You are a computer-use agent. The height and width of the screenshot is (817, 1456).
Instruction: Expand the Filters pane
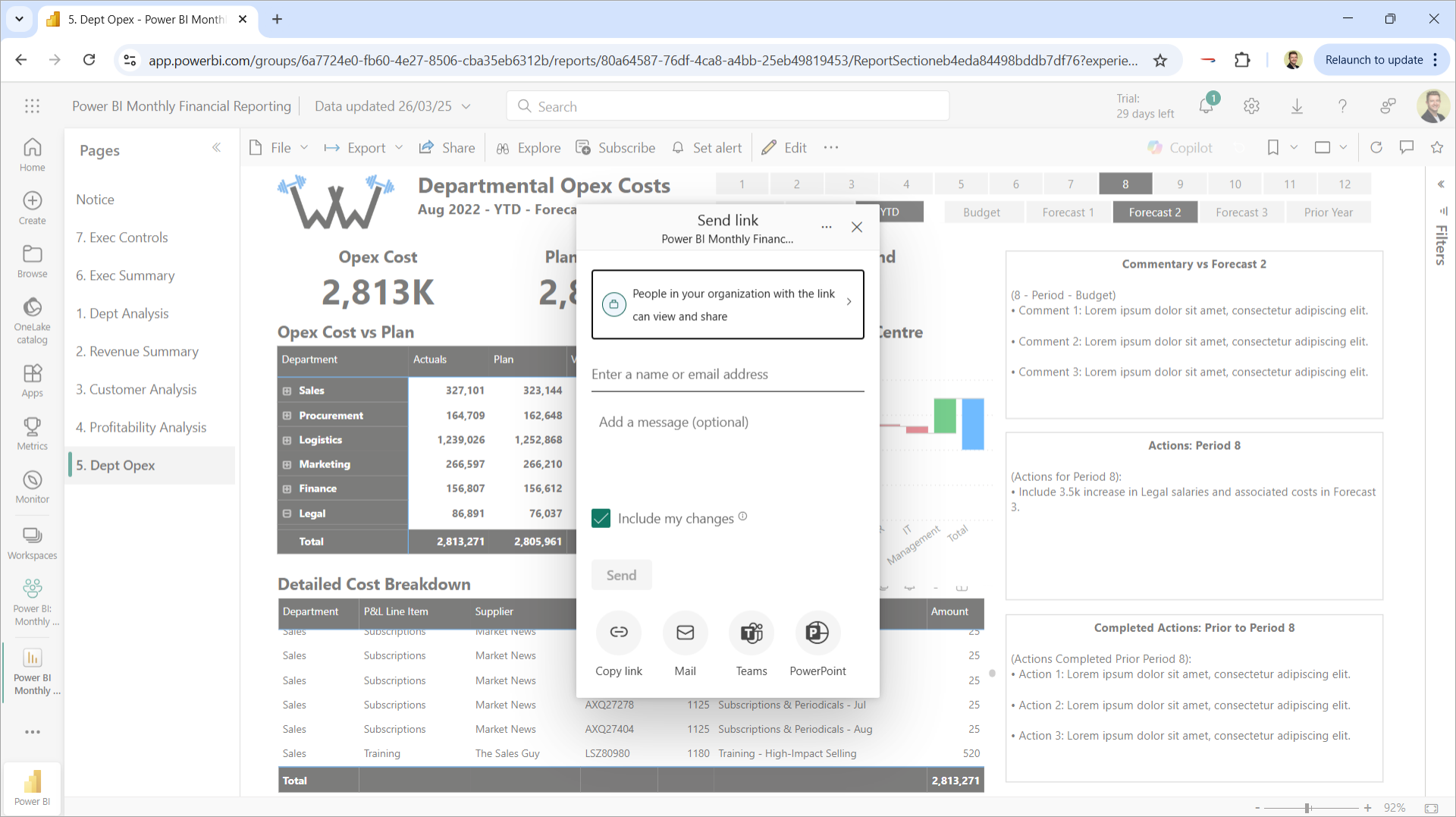(x=1441, y=184)
